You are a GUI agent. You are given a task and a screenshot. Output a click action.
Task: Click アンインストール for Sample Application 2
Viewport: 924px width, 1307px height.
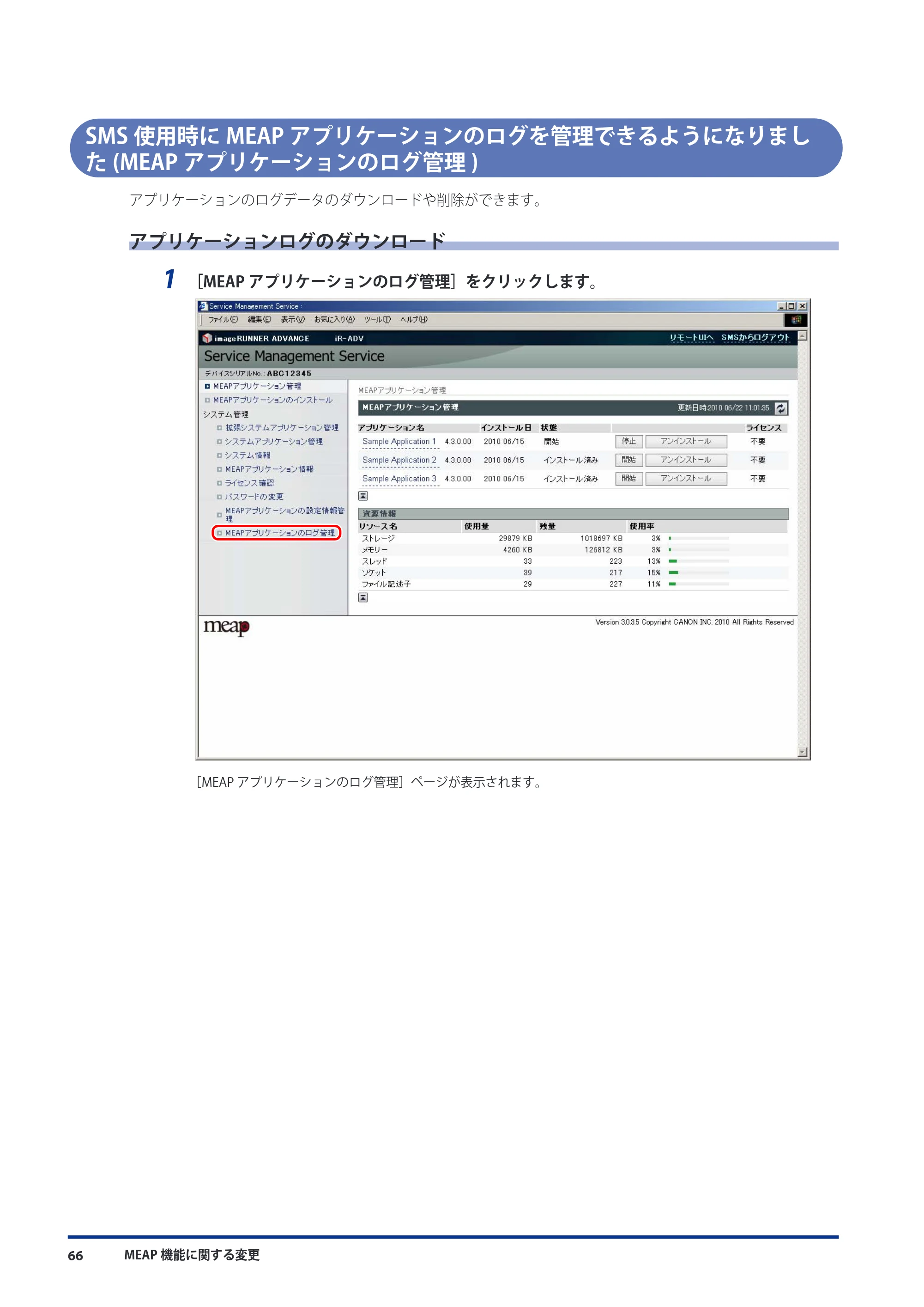coord(686,460)
